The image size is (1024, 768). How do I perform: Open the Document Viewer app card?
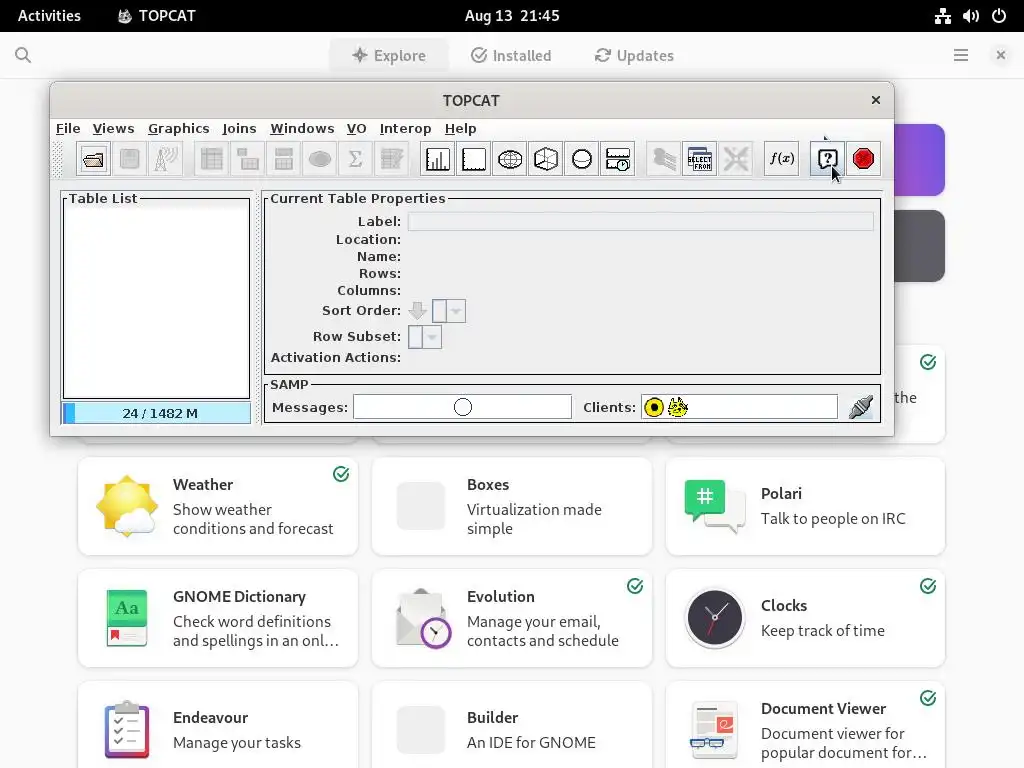coord(805,725)
